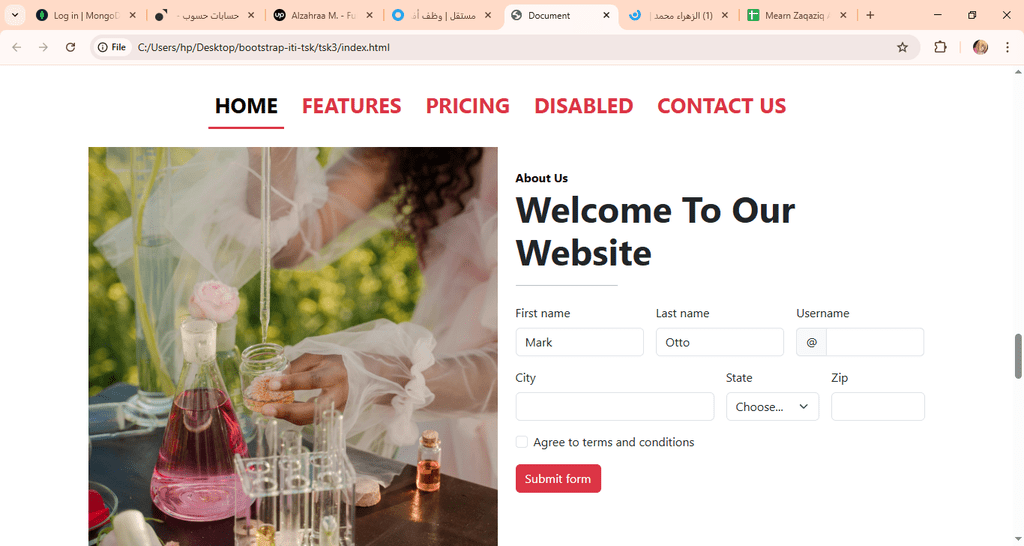Open the Extensions puzzle icon
Screen dimensions: 1024x546
point(940,47)
